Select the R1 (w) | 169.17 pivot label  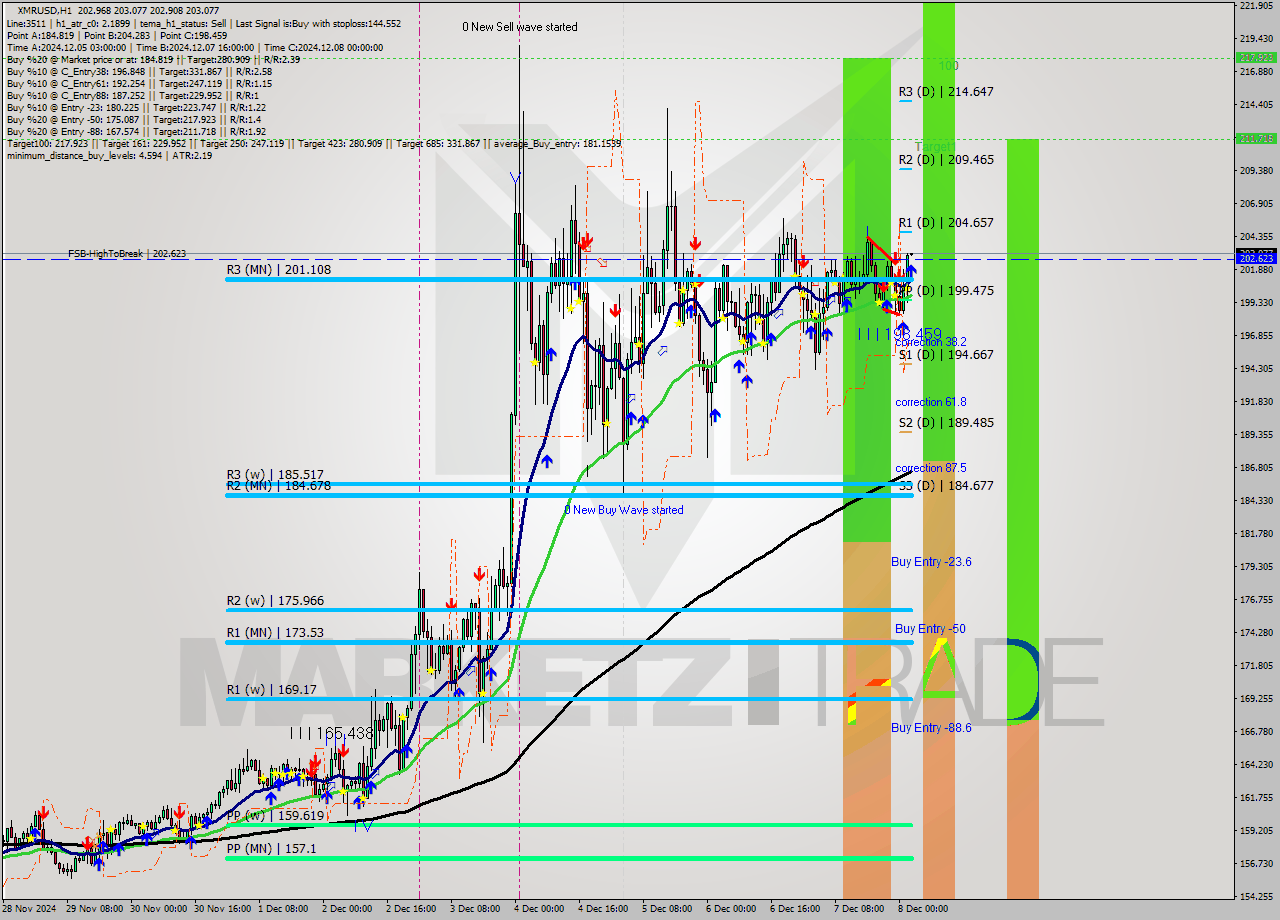pyautogui.click(x=271, y=689)
